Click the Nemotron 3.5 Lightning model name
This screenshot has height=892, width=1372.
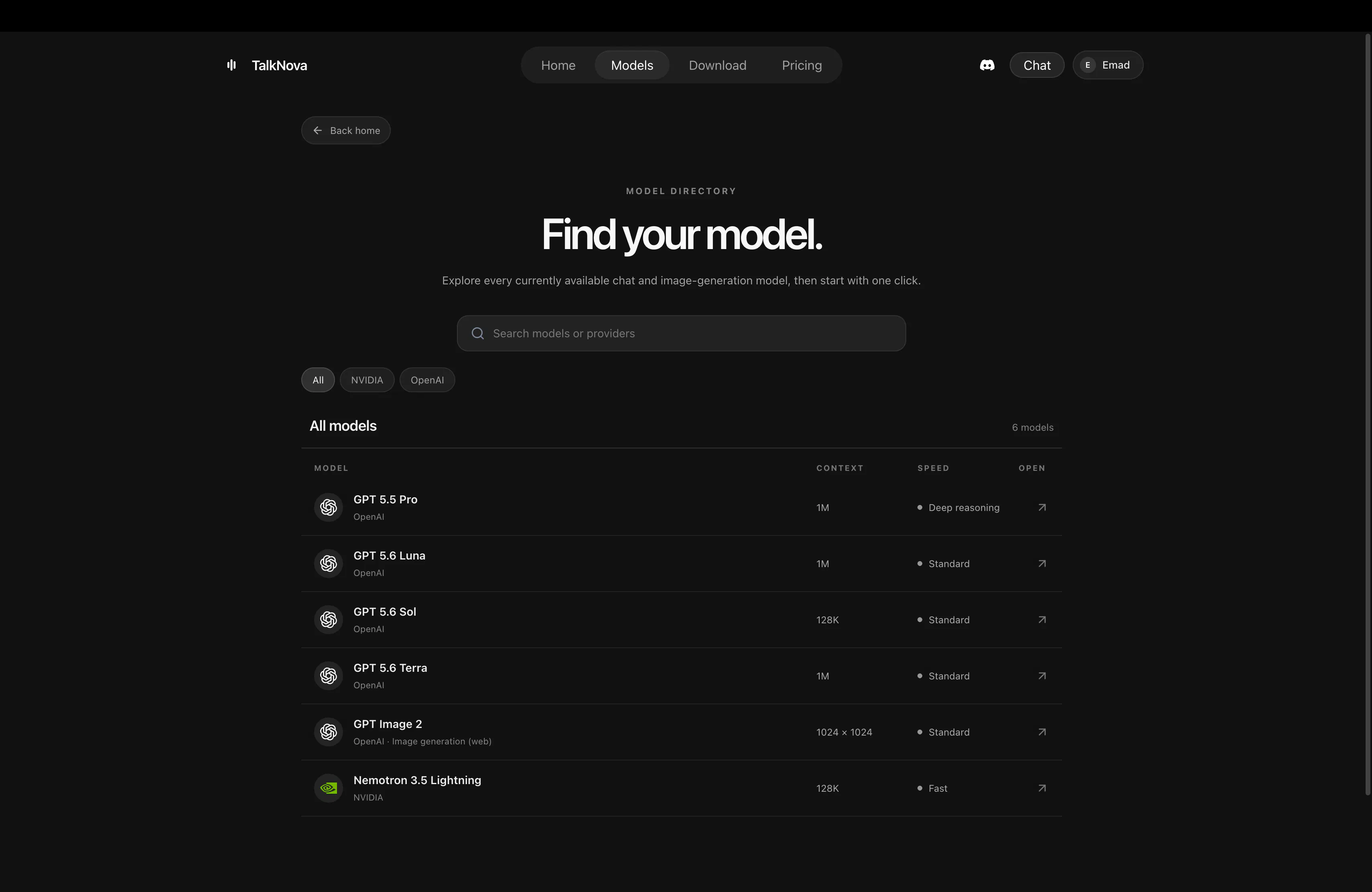417,780
